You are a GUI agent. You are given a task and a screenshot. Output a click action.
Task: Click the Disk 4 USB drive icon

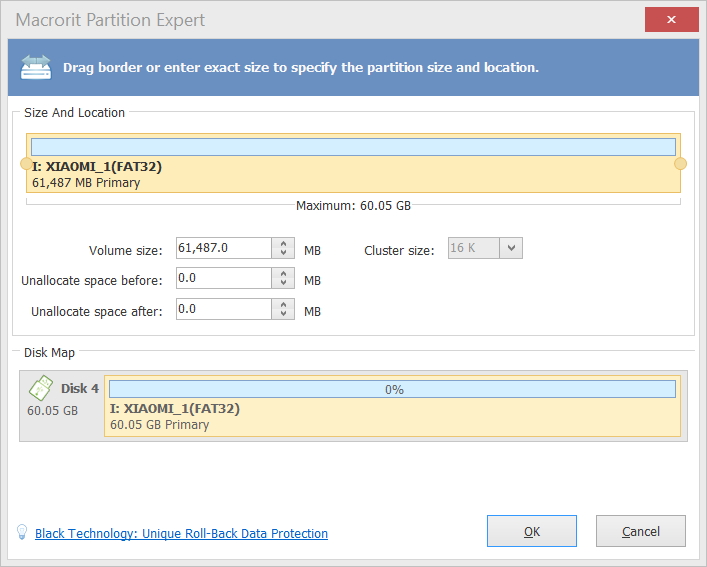click(x=41, y=388)
